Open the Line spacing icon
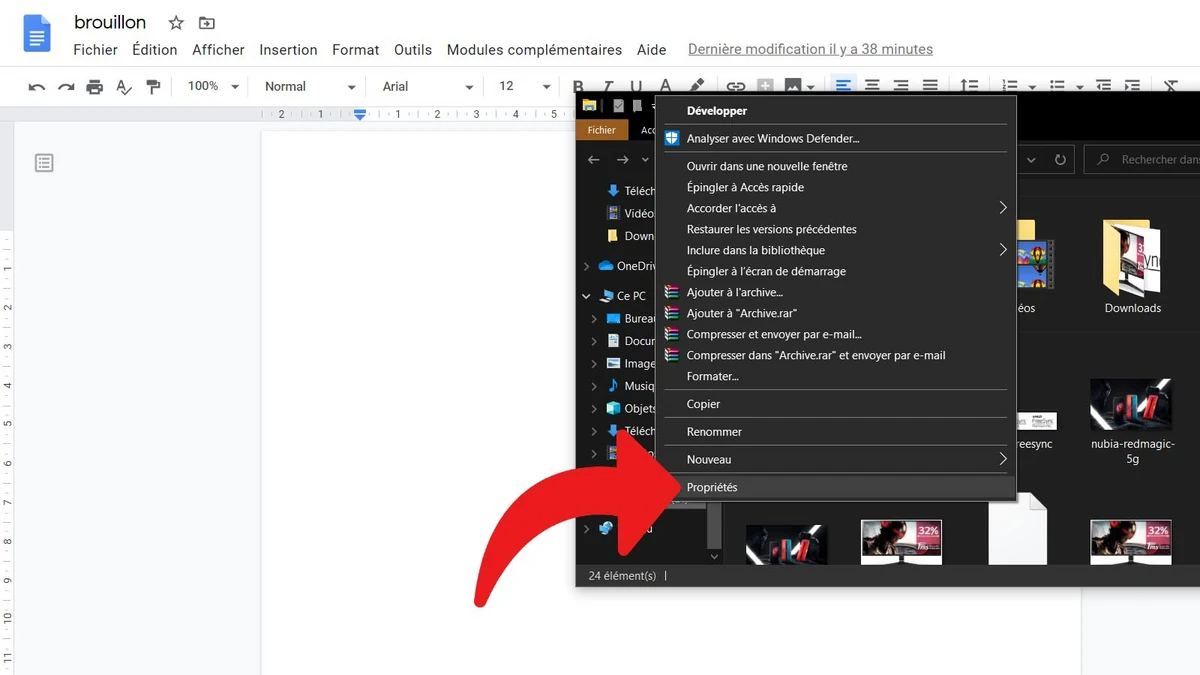This screenshot has height=675, width=1200. click(970, 86)
